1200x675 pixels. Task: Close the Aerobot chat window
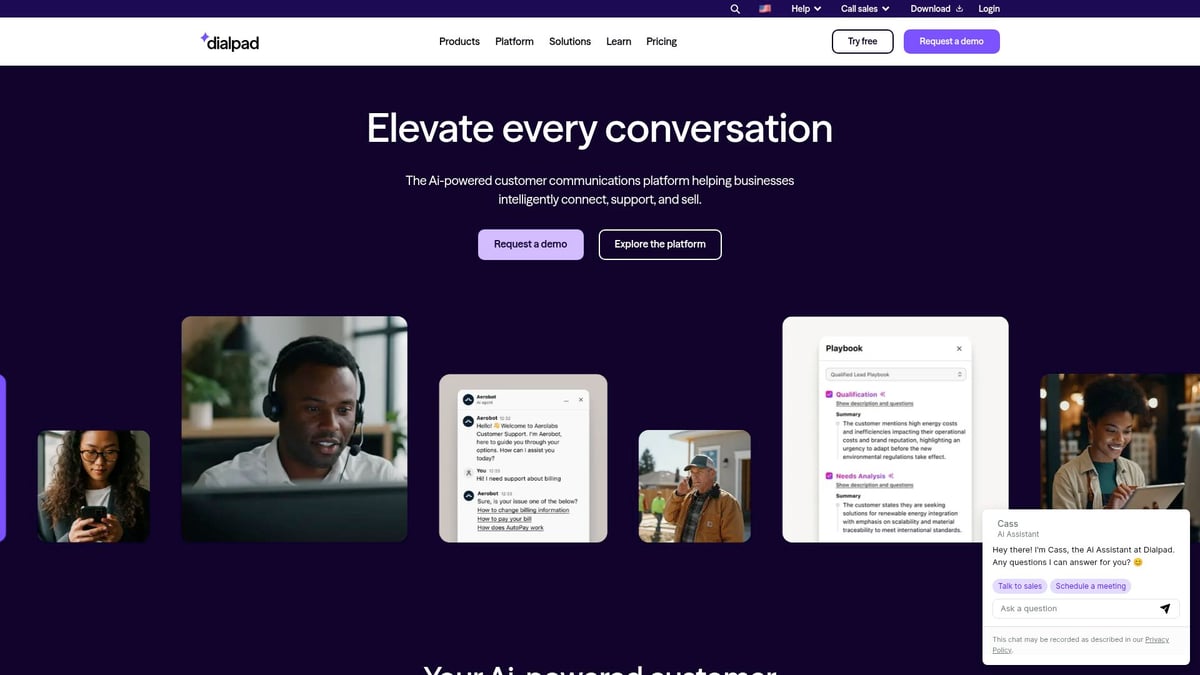point(582,400)
